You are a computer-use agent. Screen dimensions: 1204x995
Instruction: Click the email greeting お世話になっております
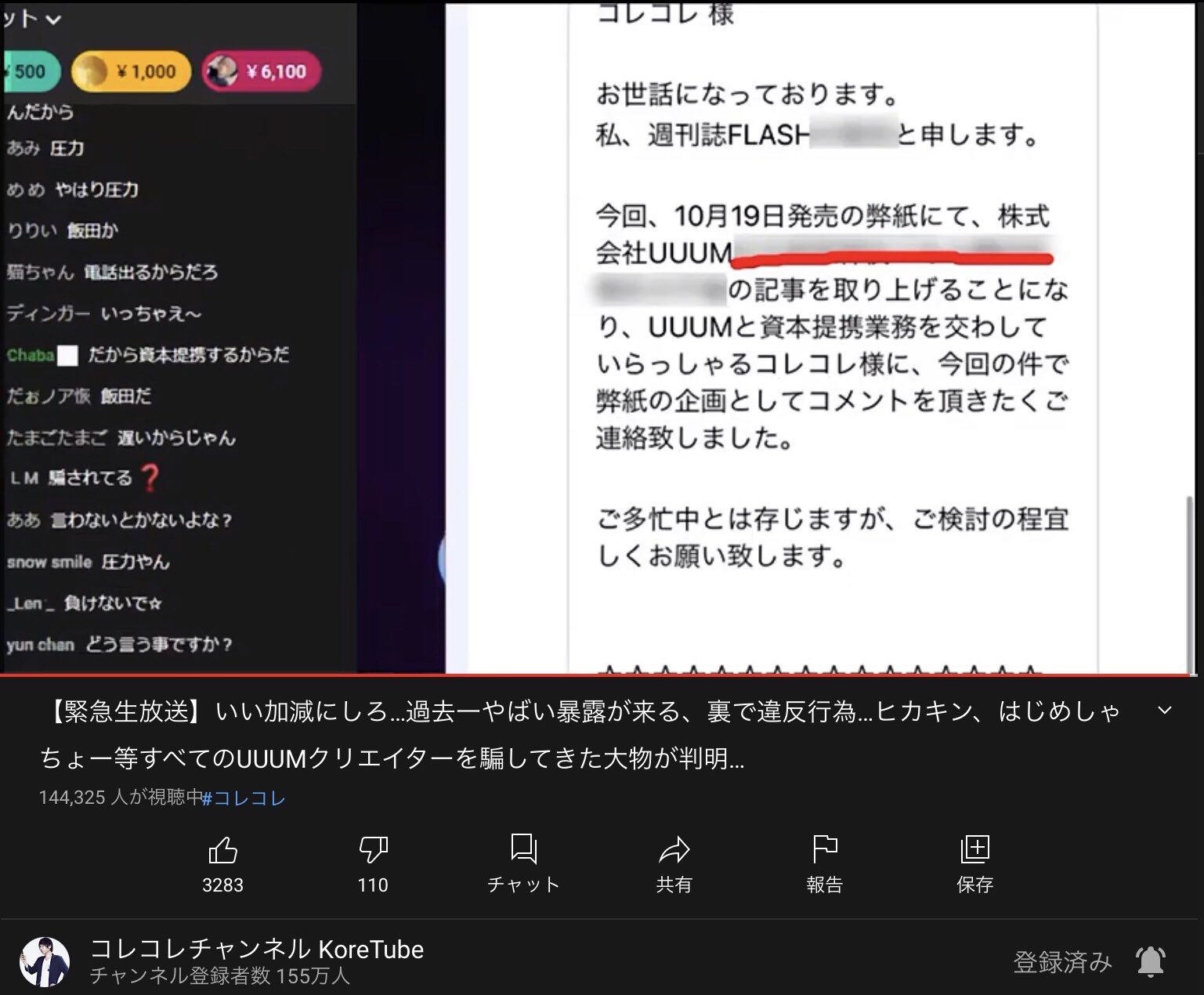tap(748, 96)
